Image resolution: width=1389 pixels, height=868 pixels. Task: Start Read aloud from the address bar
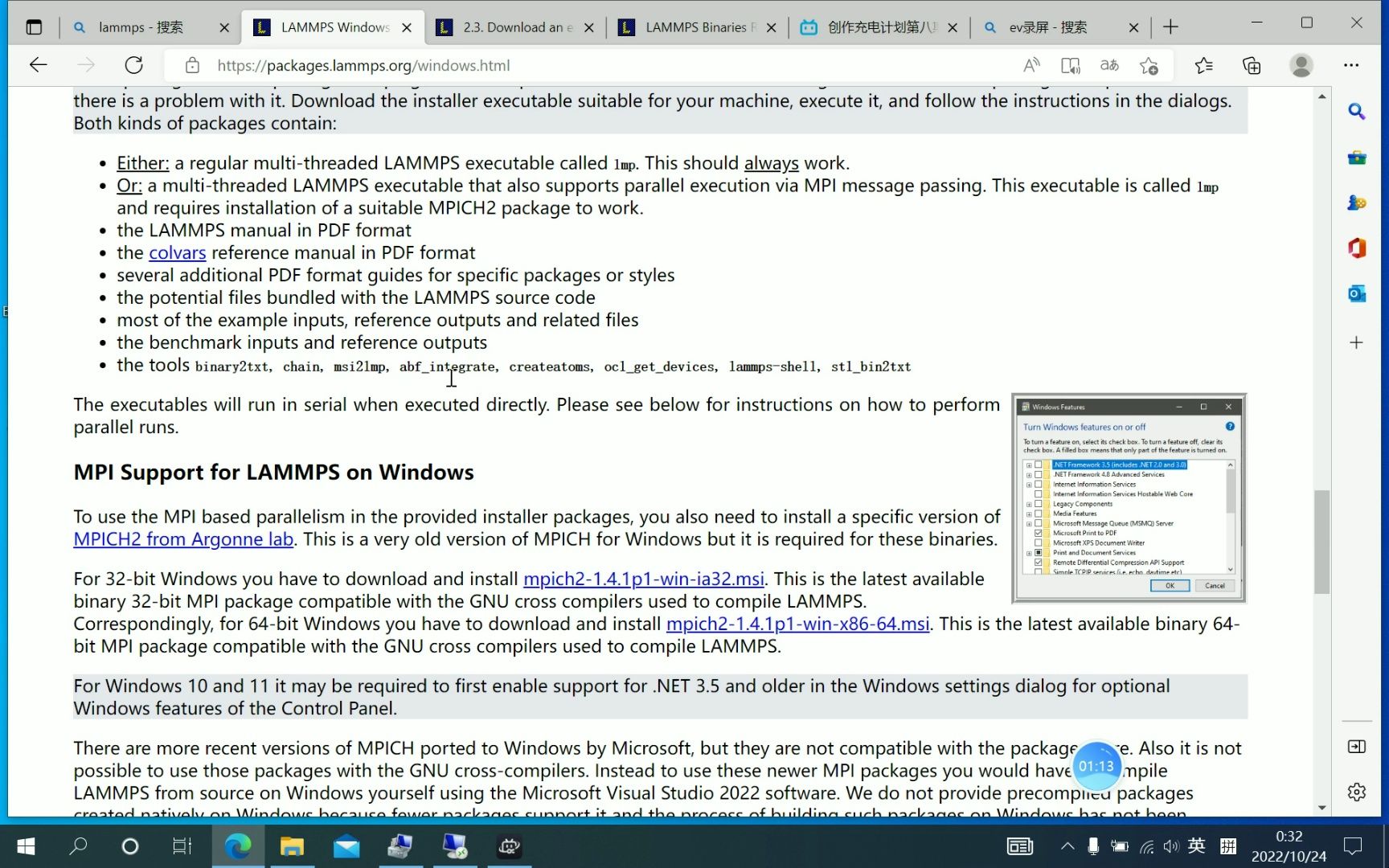pos(1031,65)
